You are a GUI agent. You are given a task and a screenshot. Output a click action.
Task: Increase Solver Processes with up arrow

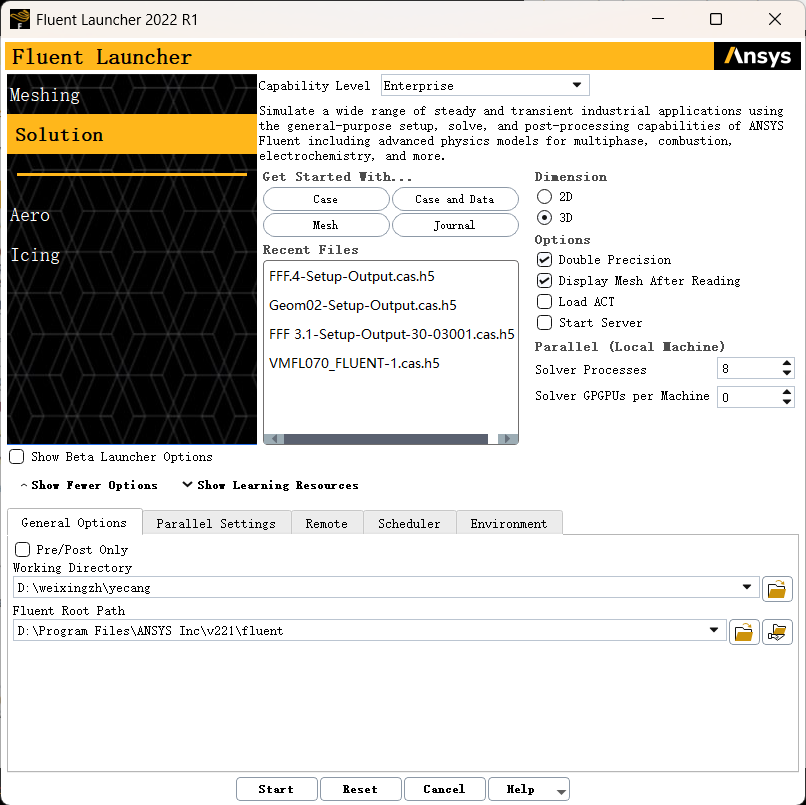click(786, 363)
